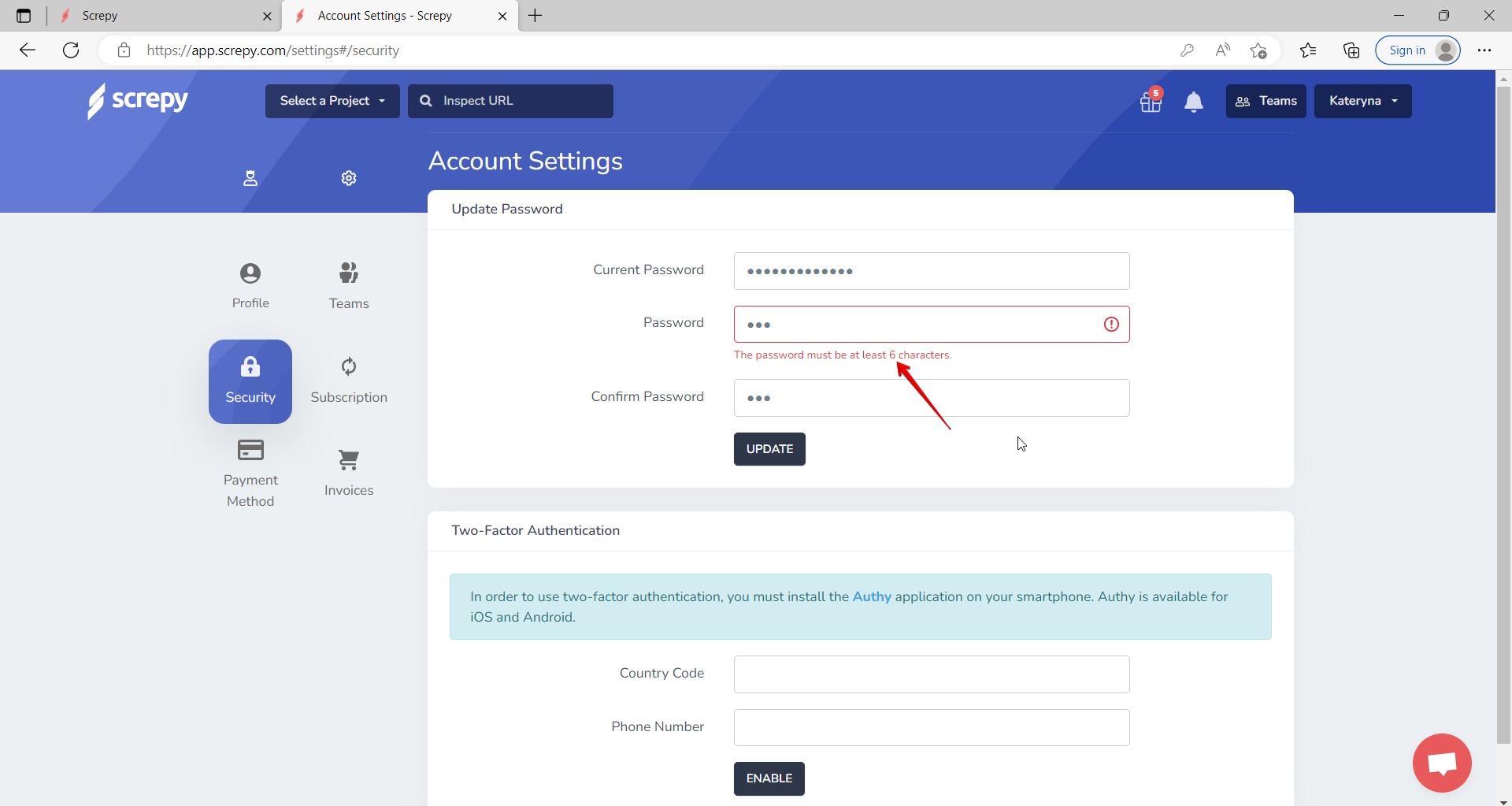The height and width of the screenshot is (806, 1512).
Task: Open password manager key icon
Action: point(1187,50)
